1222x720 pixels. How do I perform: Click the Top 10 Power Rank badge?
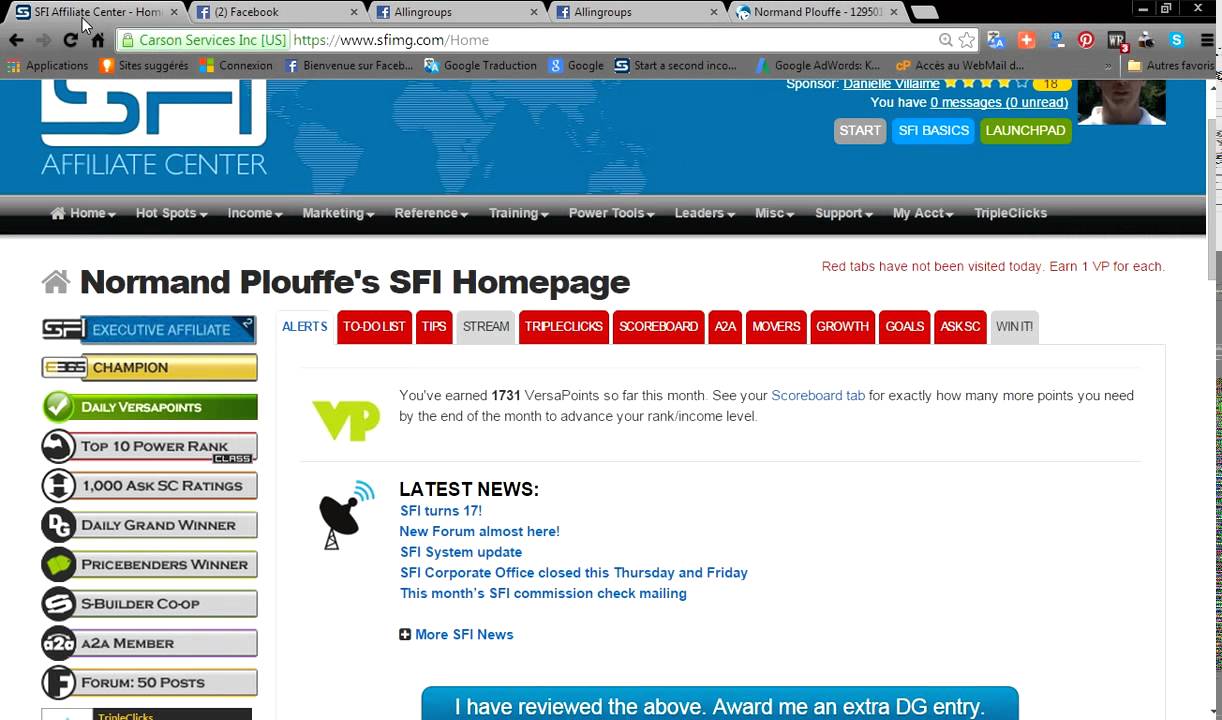point(149,446)
